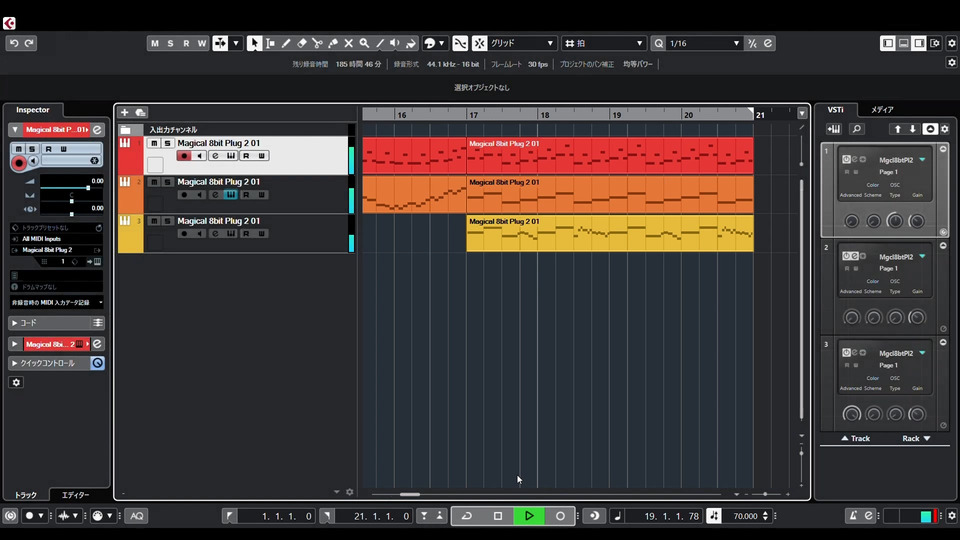Switch to the VSTi tab
This screenshot has width=960, height=540.
(835, 110)
